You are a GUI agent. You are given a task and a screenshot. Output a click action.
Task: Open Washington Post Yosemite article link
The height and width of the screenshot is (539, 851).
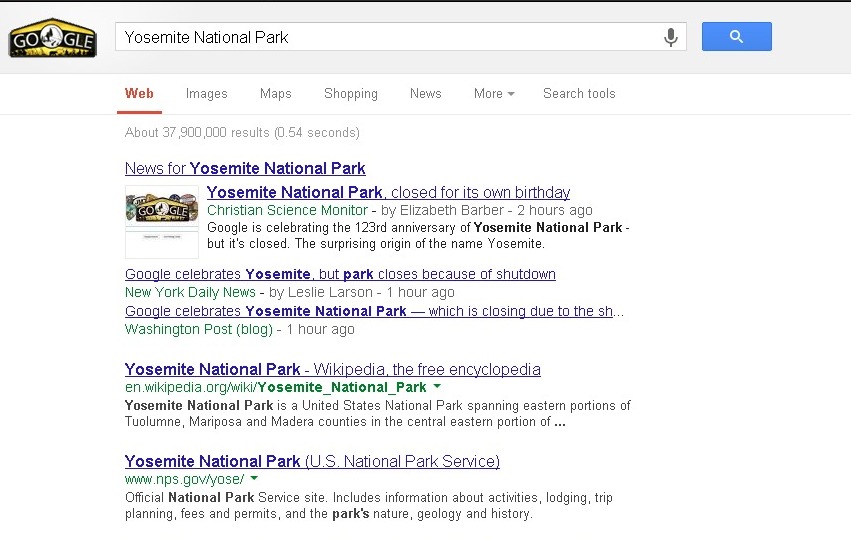click(x=374, y=311)
